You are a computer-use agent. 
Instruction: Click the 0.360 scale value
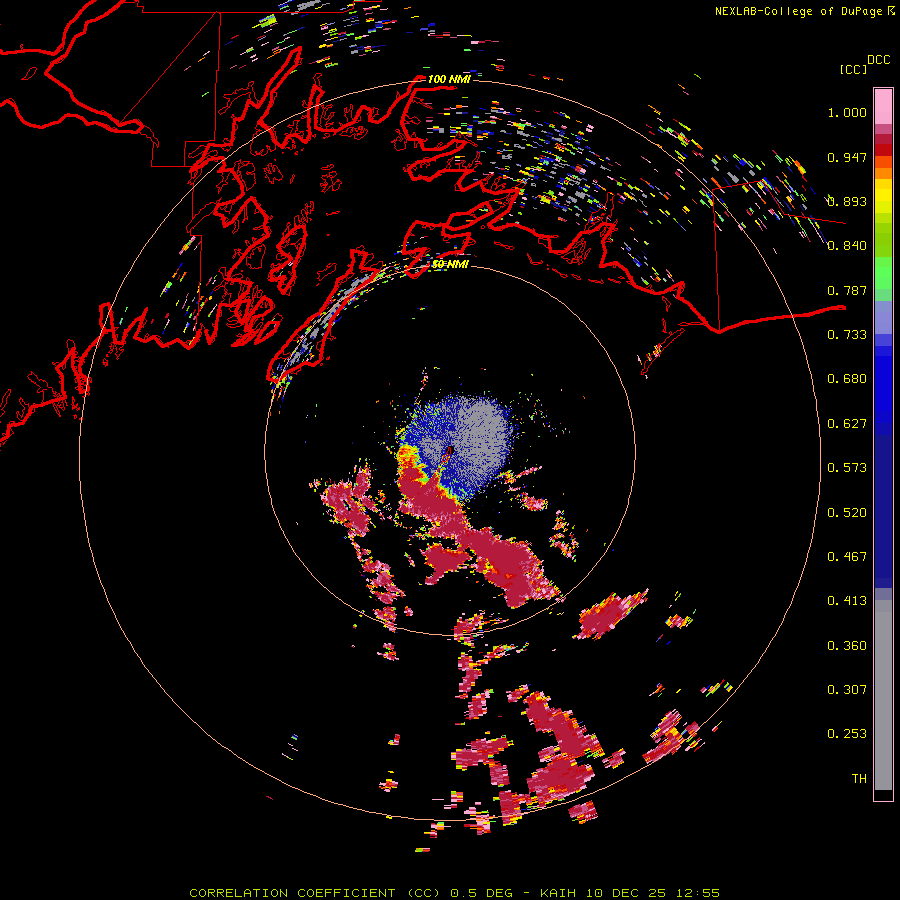(847, 646)
